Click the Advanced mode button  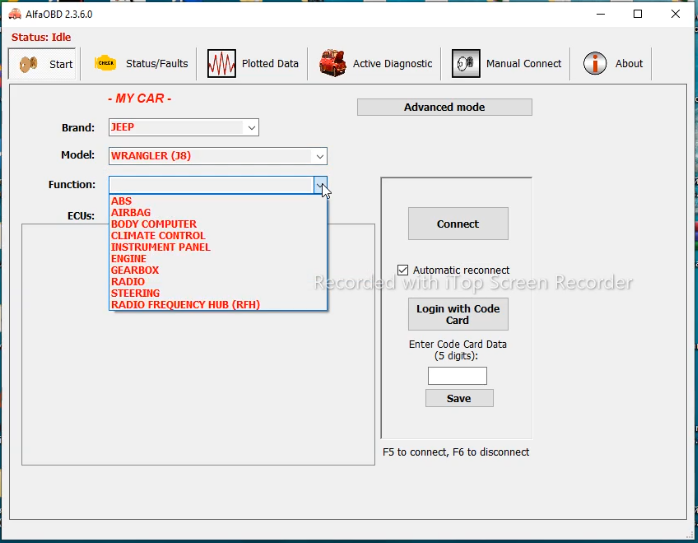[x=444, y=107]
